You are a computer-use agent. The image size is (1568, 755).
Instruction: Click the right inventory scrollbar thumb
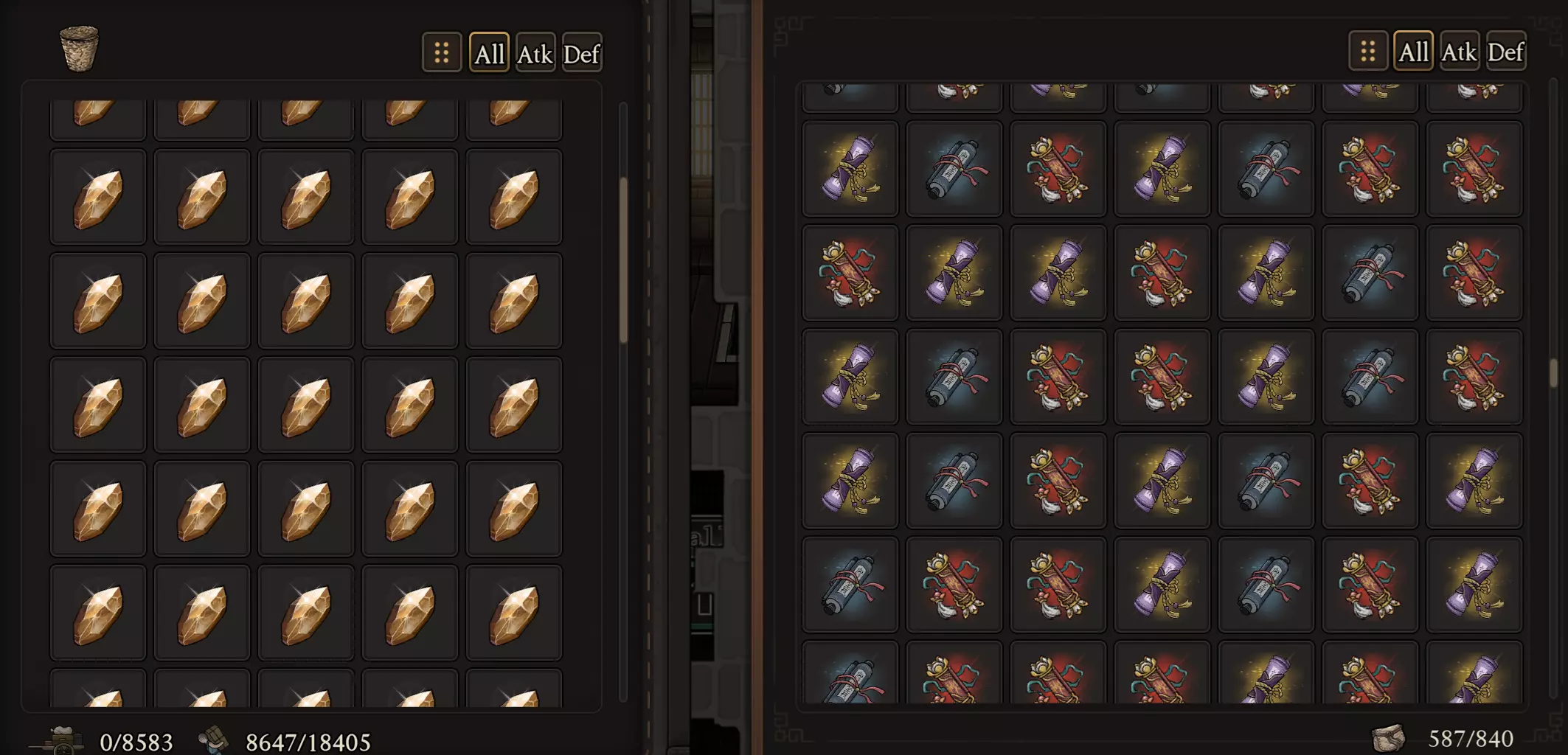(x=1554, y=373)
